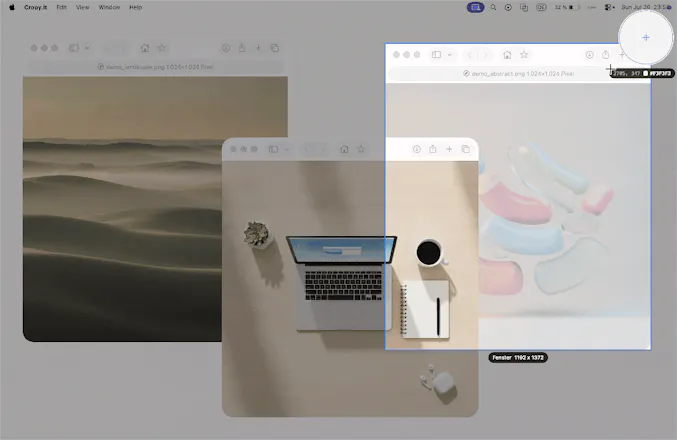Open the Help menu
This screenshot has width=677, height=440.
coord(136,7)
